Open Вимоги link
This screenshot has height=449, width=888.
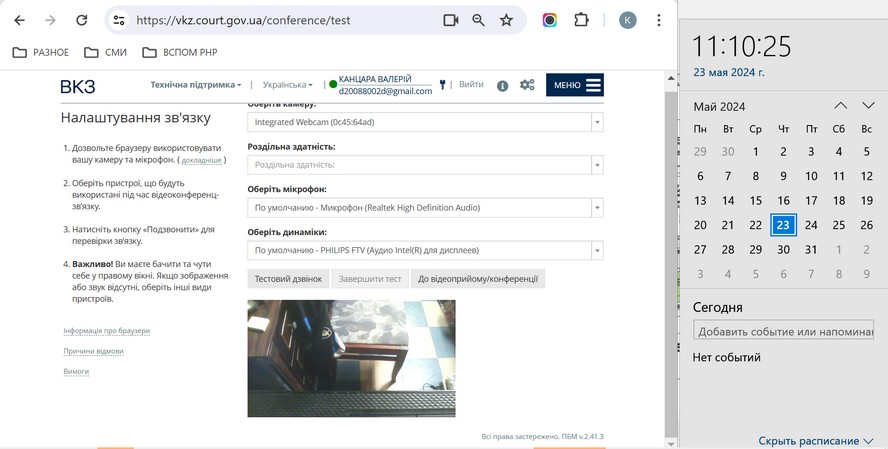tap(76, 371)
